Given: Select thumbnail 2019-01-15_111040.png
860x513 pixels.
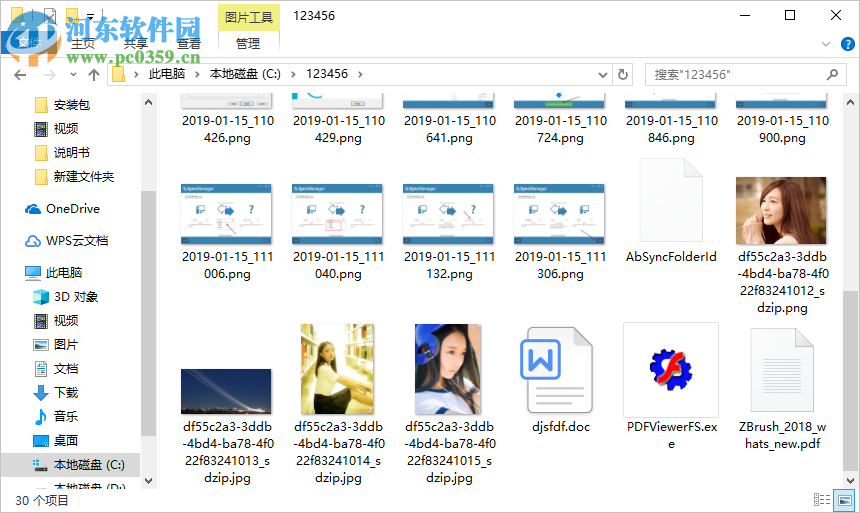Looking at the screenshot, I should pyautogui.click(x=337, y=214).
